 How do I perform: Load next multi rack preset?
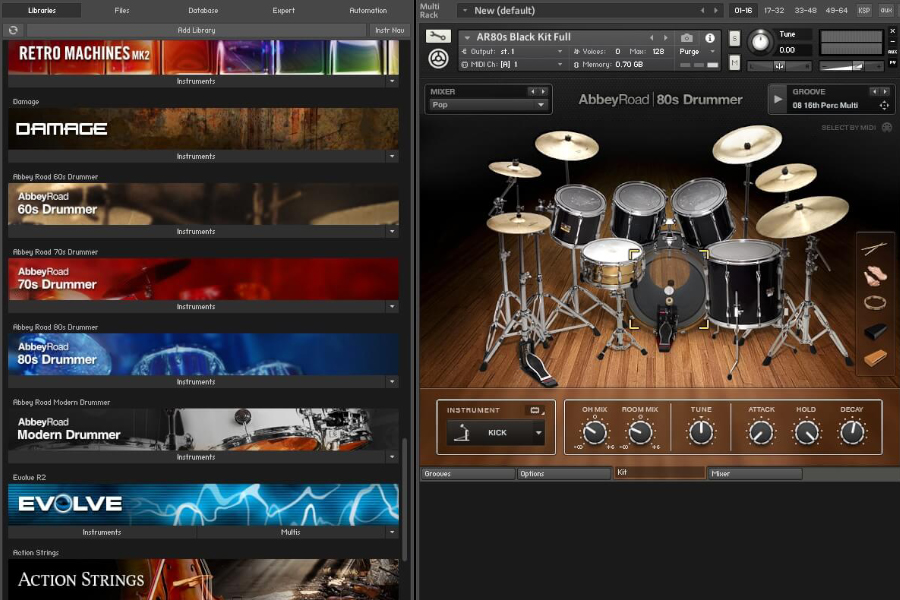click(716, 10)
